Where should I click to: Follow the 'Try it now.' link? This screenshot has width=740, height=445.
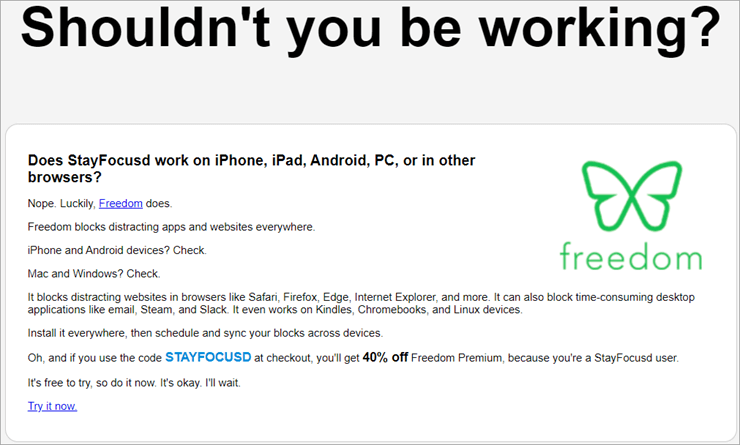[52, 406]
